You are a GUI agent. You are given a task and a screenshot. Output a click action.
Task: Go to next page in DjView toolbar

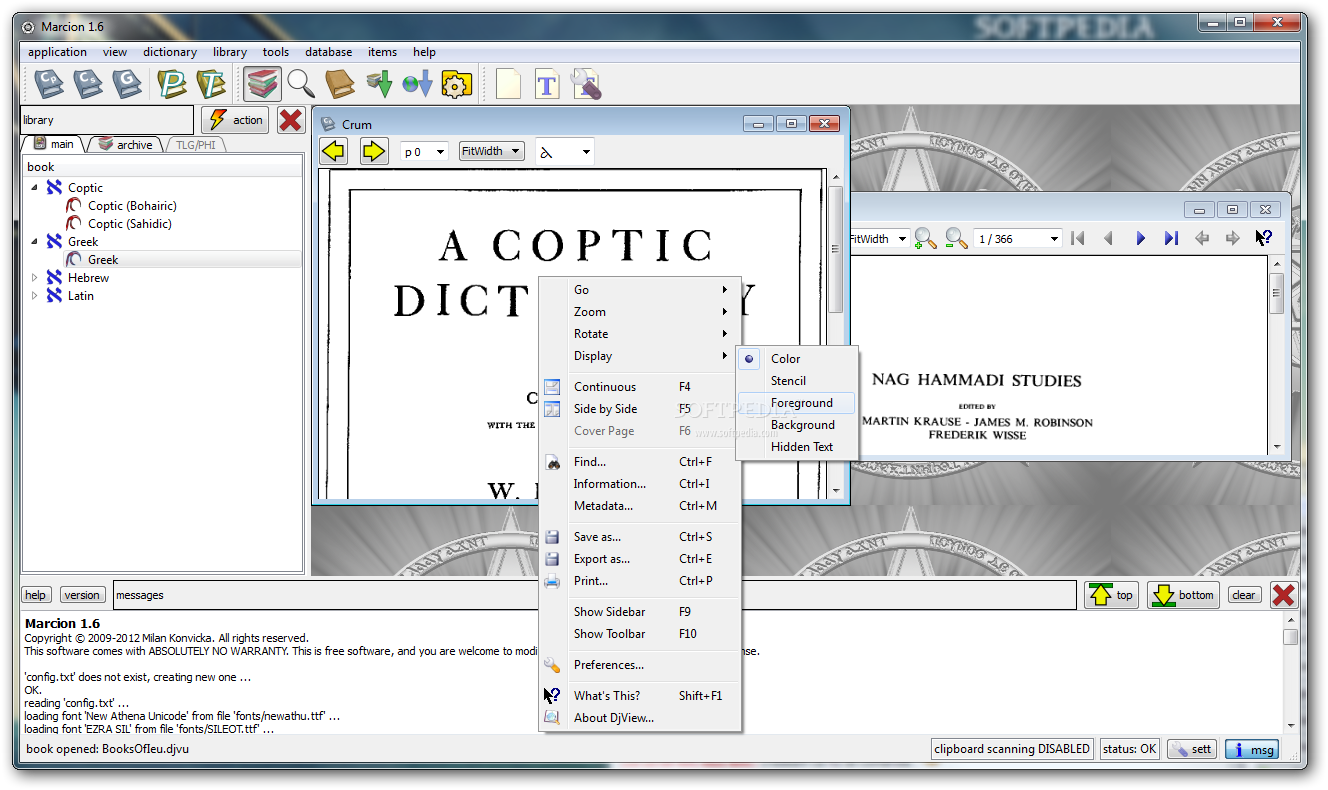1140,239
